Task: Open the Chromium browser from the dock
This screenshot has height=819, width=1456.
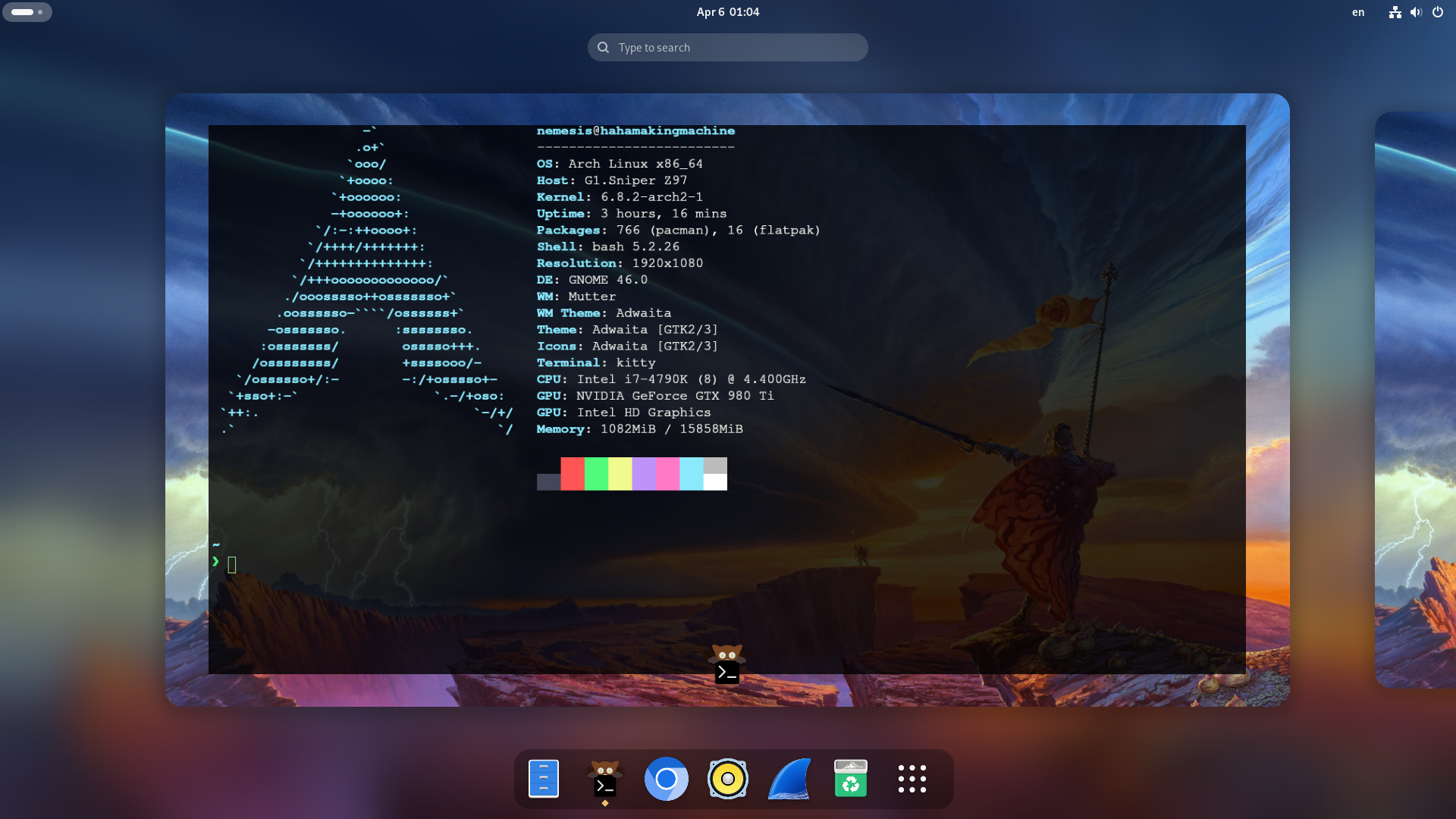Action: [667, 779]
